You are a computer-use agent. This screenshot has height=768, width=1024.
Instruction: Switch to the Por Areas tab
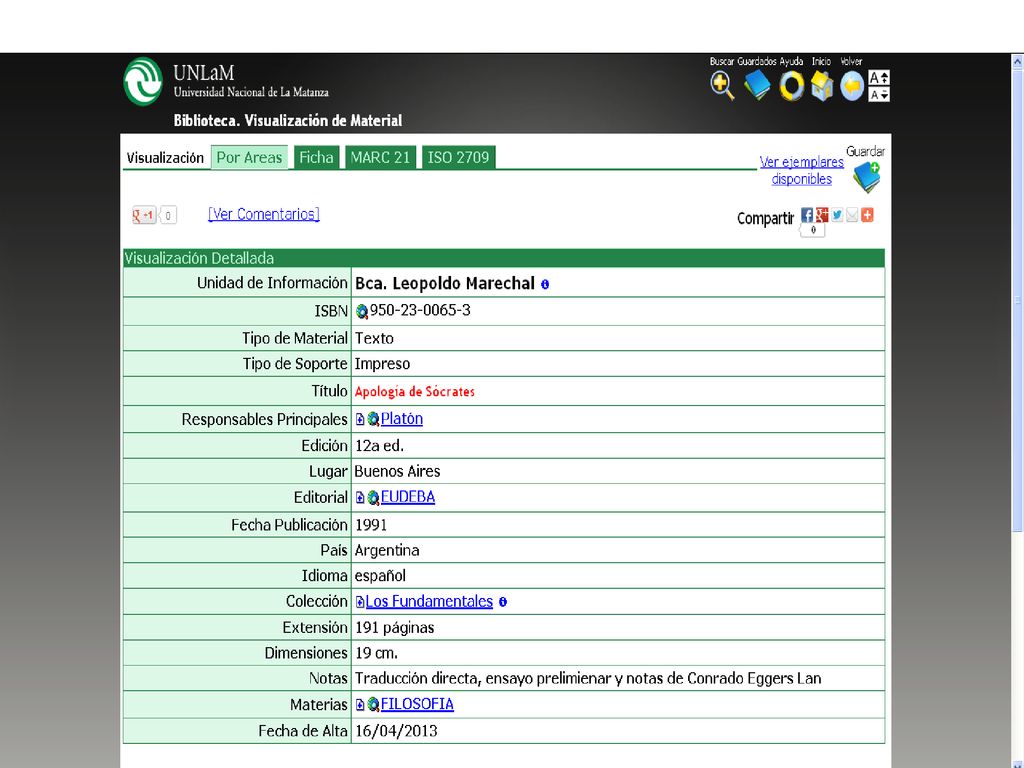[x=249, y=157]
